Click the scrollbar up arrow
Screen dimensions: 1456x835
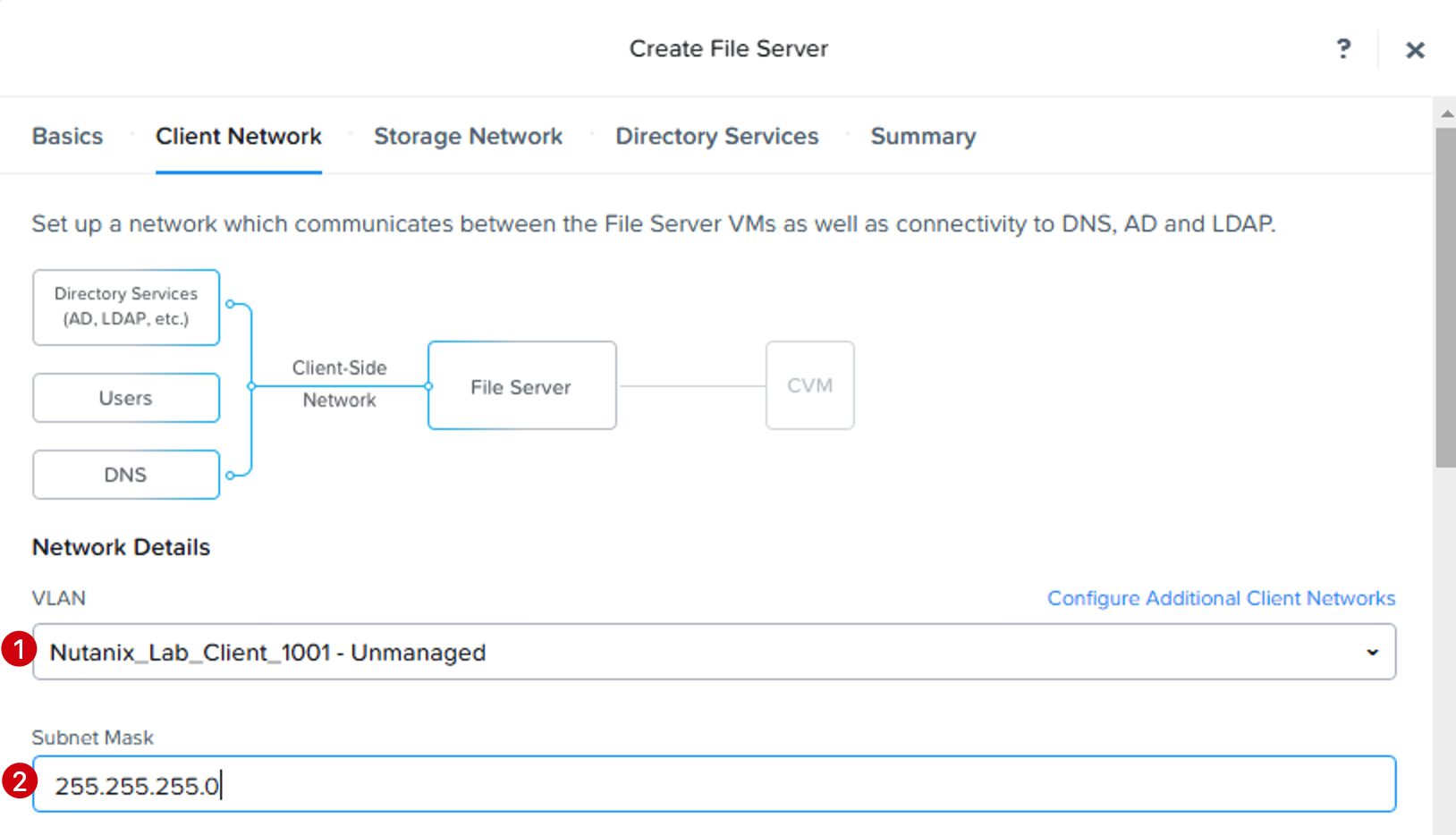pos(1446,114)
